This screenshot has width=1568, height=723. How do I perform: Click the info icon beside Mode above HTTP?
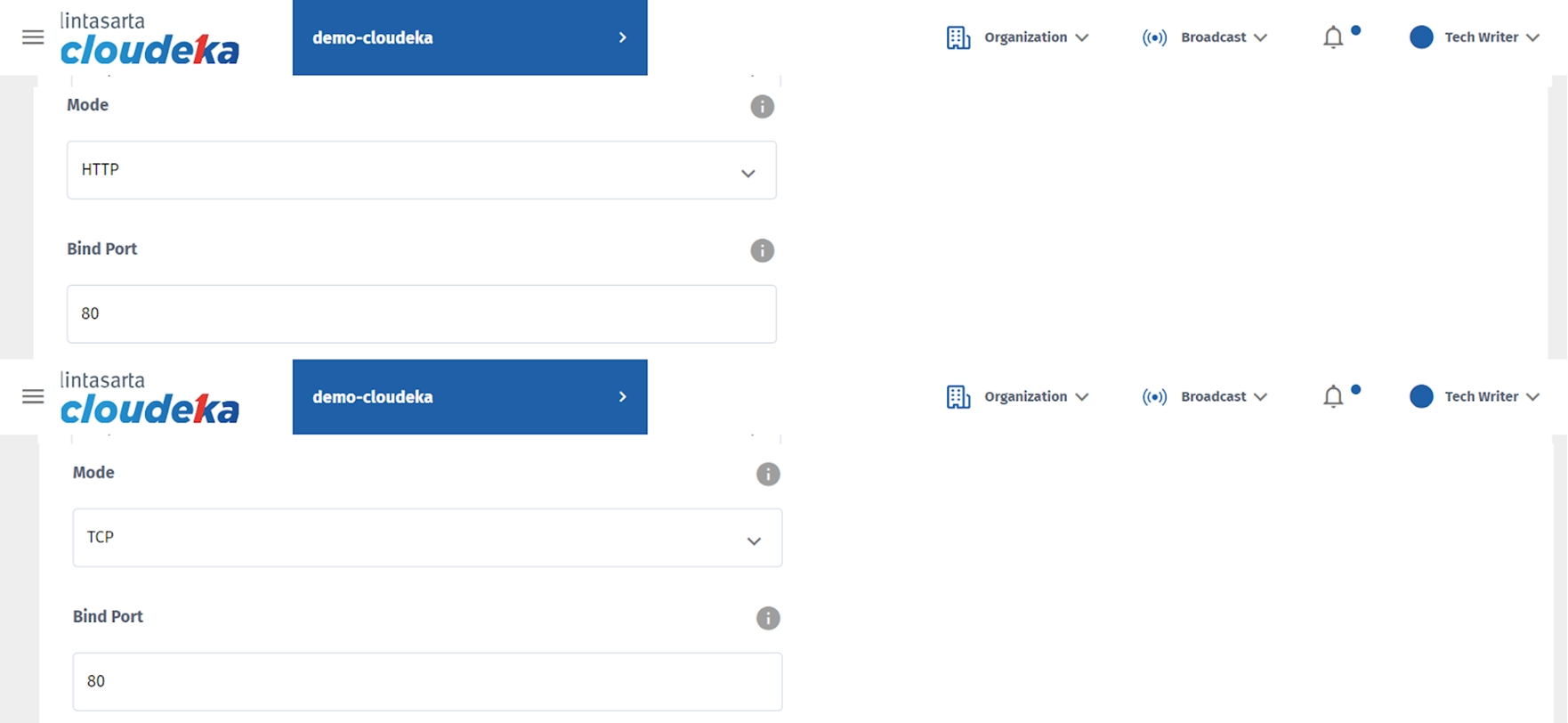click(762, 107)
